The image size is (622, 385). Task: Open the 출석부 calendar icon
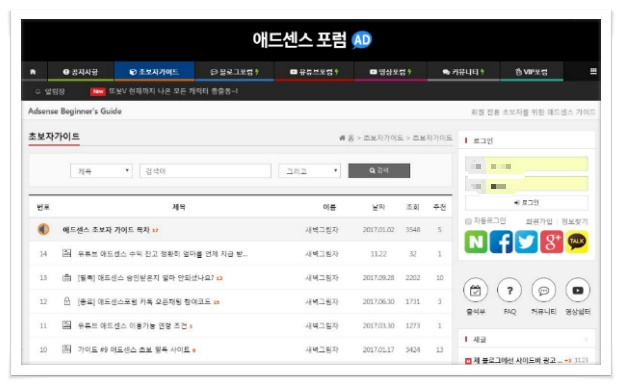[475, 291]
